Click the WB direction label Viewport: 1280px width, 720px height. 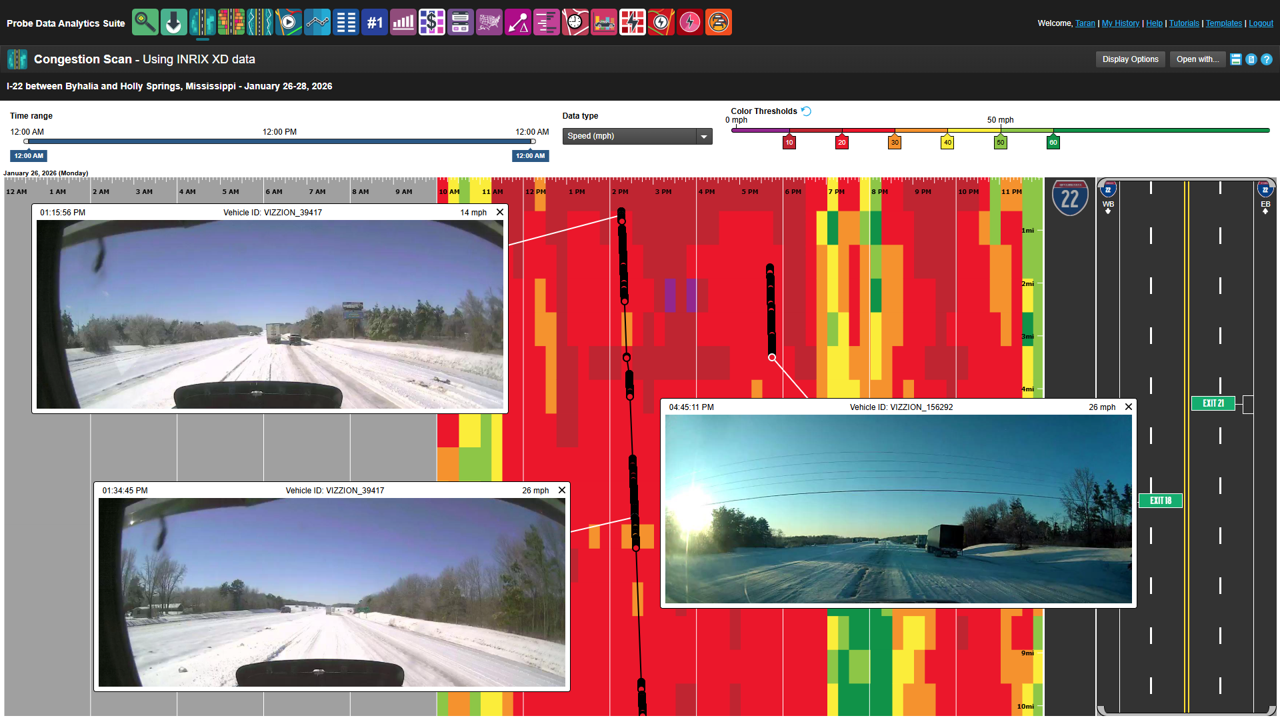(x=1108, y=204)
